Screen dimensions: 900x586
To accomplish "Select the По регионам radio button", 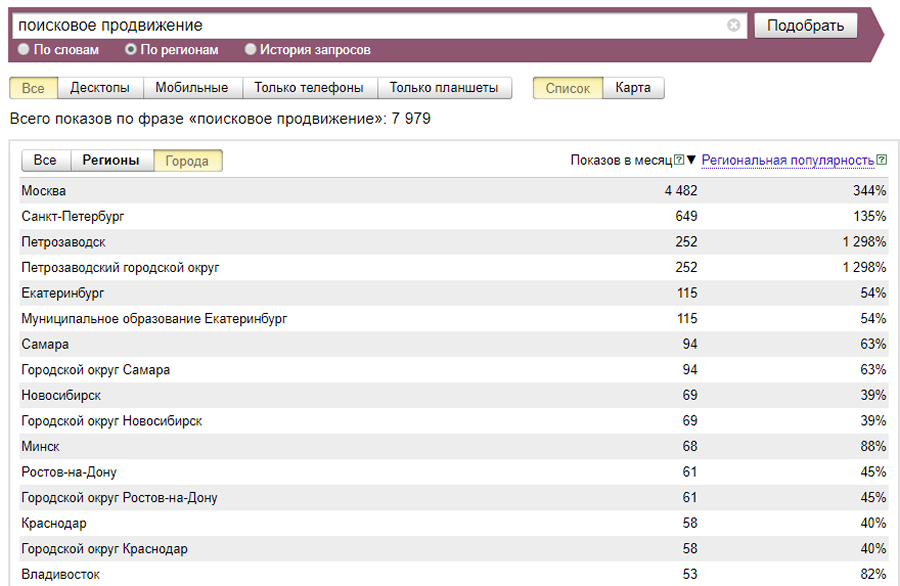I will pos(131,49).
